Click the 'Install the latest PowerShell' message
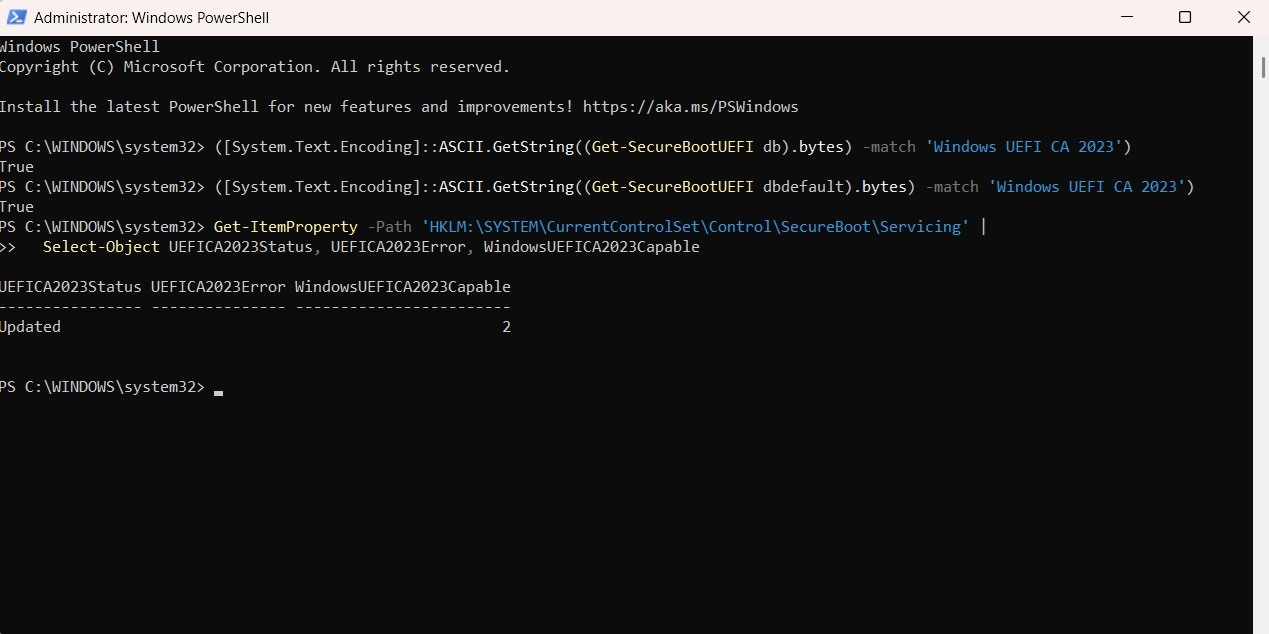This screenshot has height=634, width=1269. tap(399, 107)
